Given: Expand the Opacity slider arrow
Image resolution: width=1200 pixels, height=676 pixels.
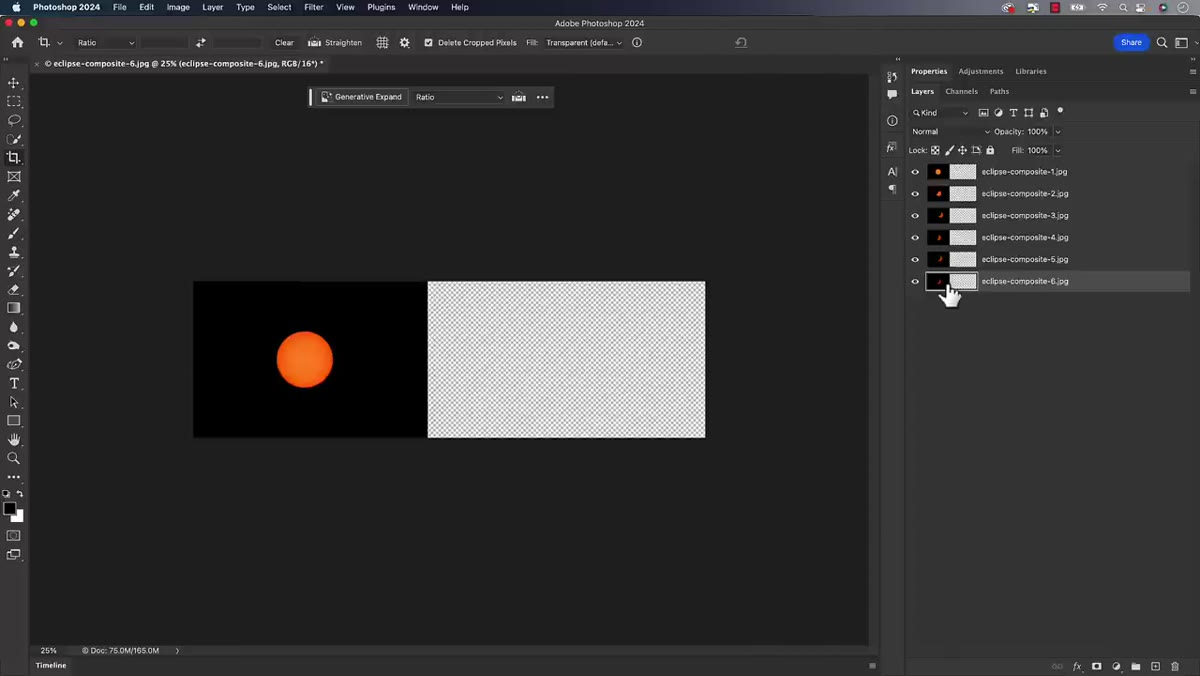Looking at the screenshot, I should pyautogui.click(x=1058, y=132).
